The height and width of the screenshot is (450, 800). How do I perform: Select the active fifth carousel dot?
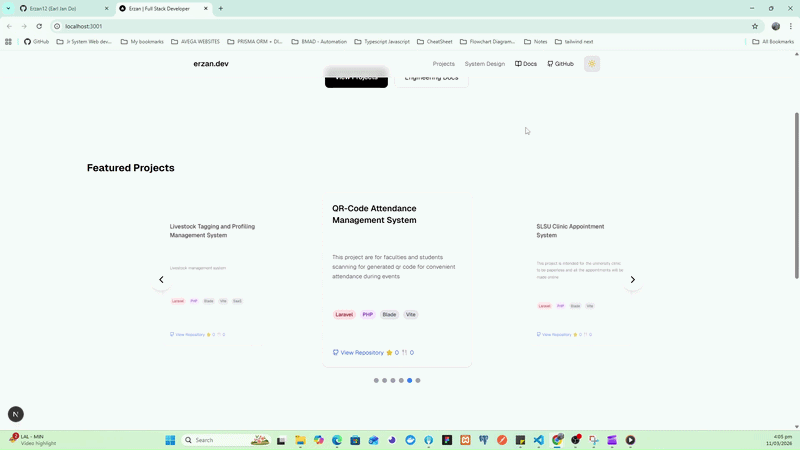pos(410,381)
